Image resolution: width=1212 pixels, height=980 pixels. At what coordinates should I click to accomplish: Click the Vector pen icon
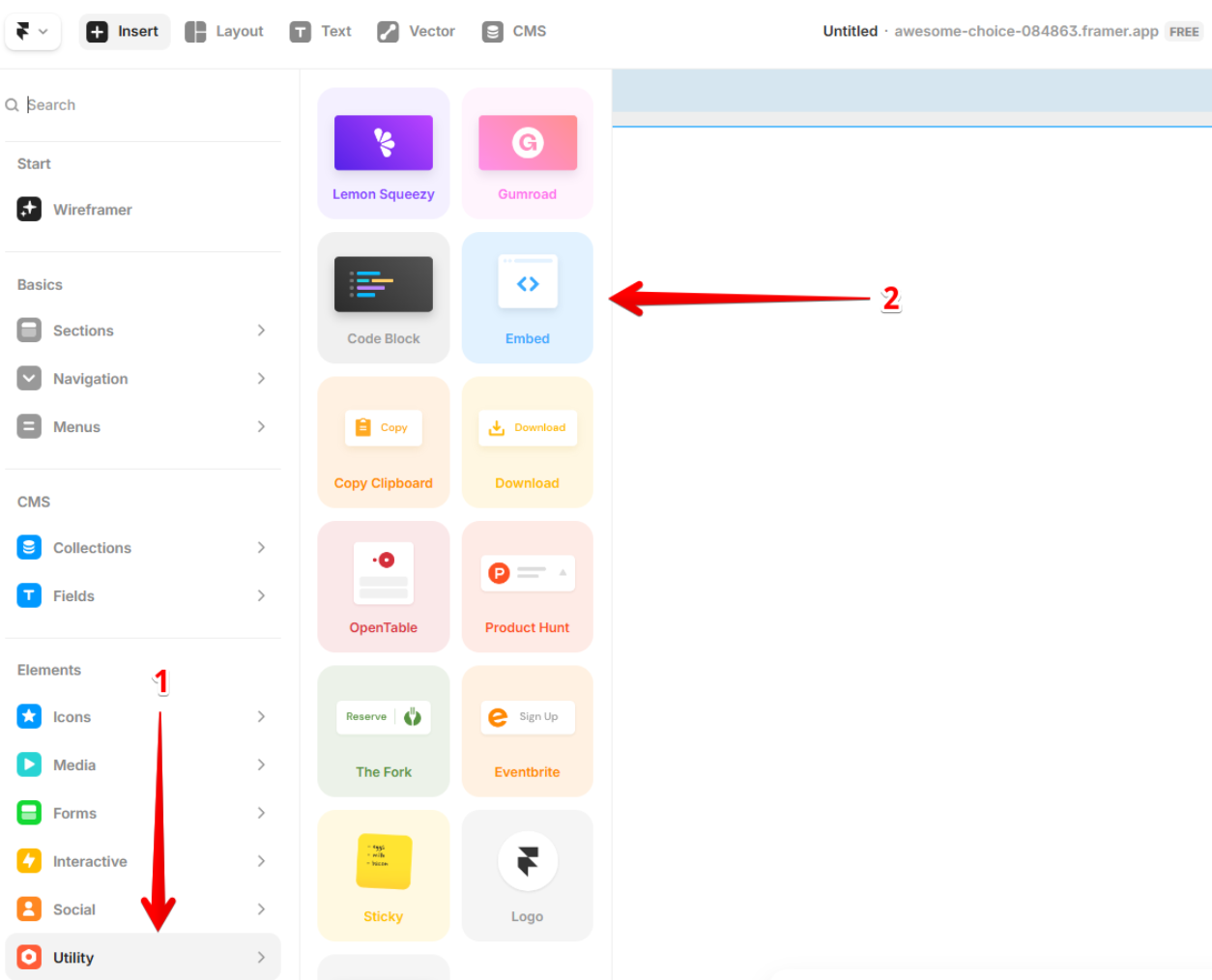tap(388, 32)
